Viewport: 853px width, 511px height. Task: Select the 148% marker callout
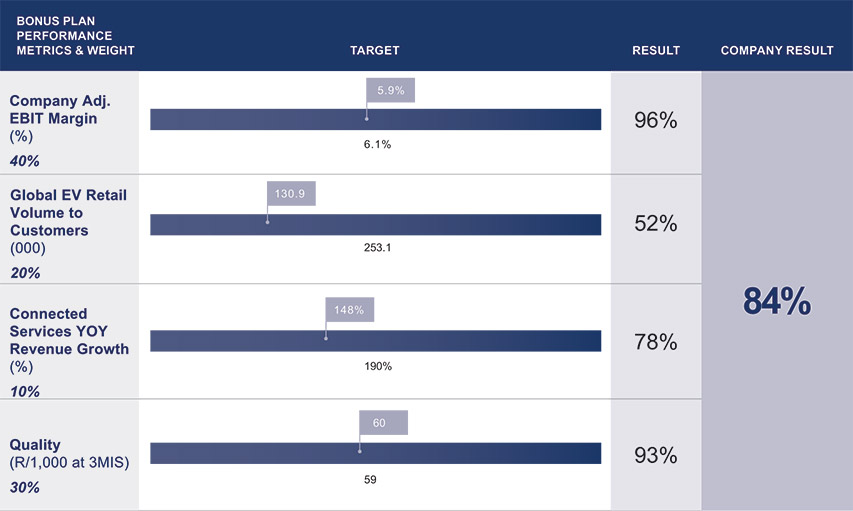[349, 309]
